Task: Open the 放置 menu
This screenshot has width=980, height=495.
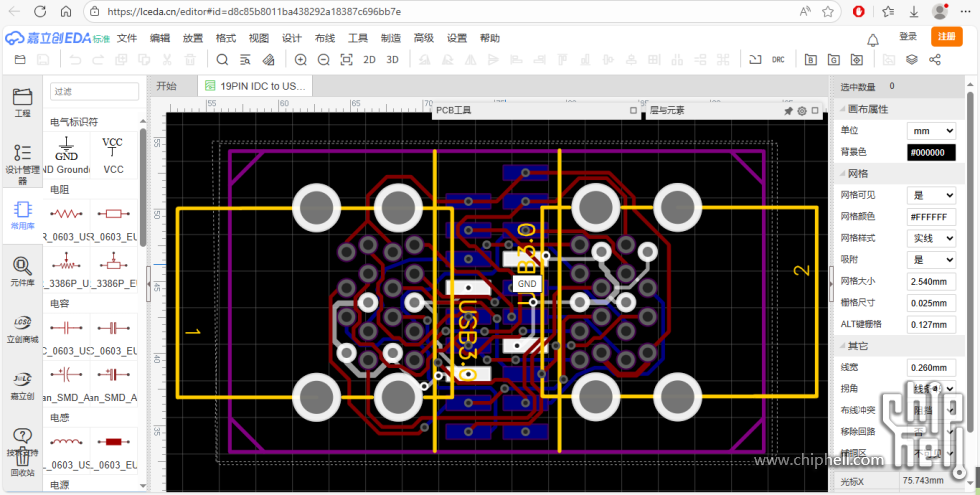Action: pos(192,38)
